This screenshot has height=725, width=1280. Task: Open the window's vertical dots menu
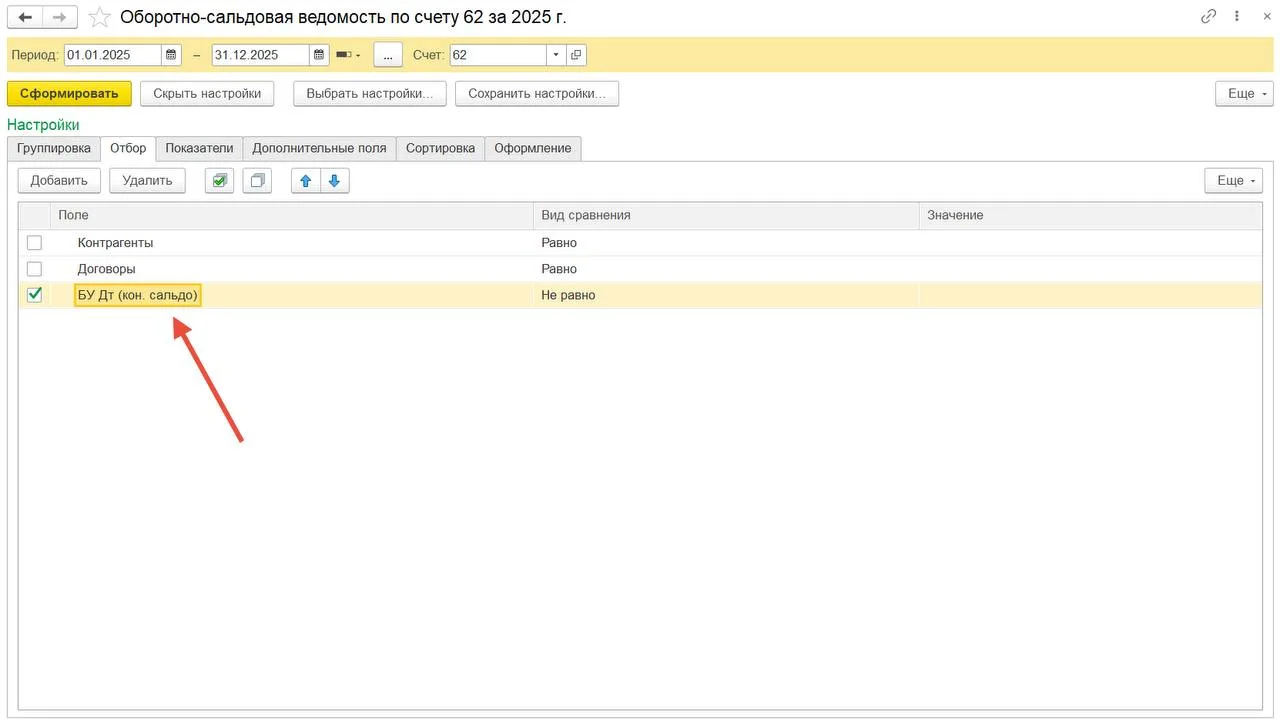(1236, 17)
